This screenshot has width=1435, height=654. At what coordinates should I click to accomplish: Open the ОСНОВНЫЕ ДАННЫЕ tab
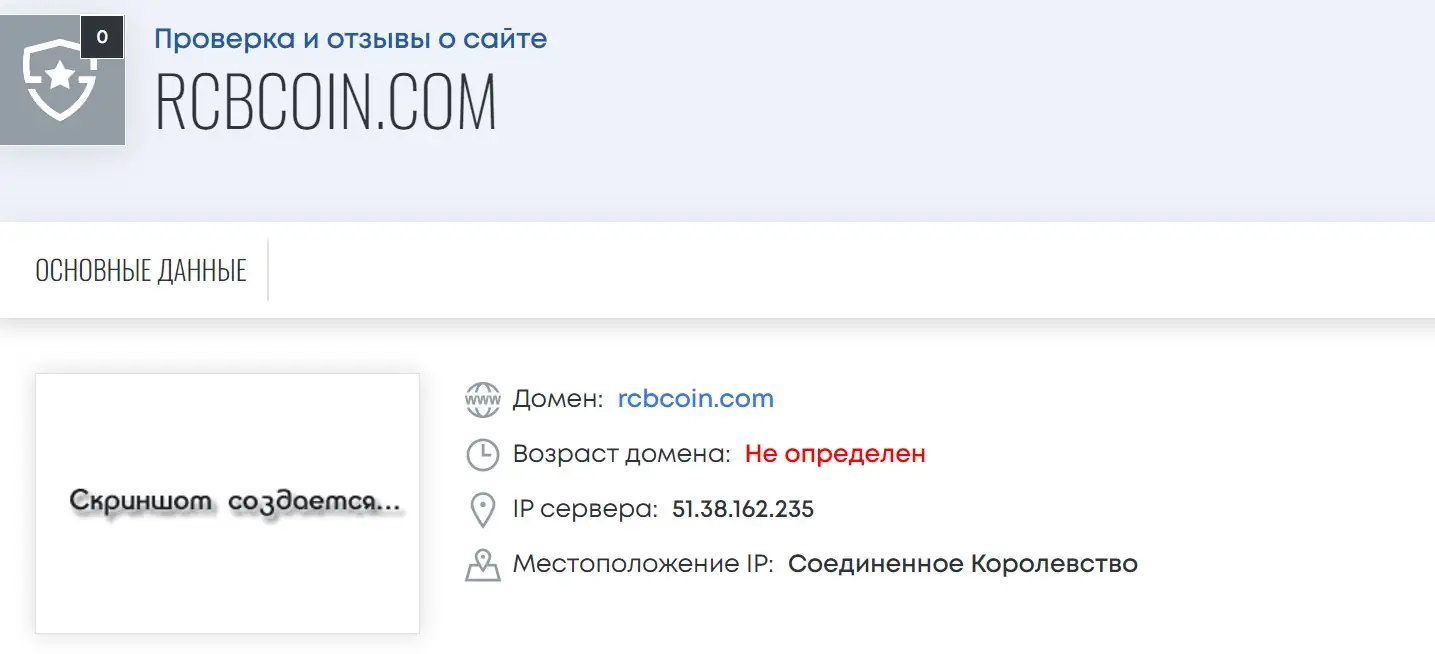[x=141, y=270]
